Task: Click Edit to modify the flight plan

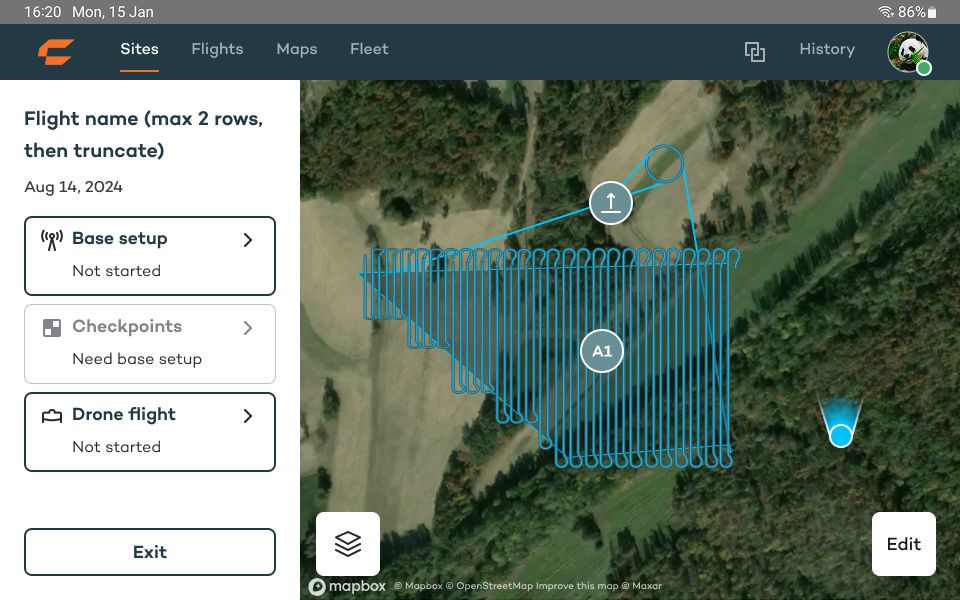Action: click(903, 544)
